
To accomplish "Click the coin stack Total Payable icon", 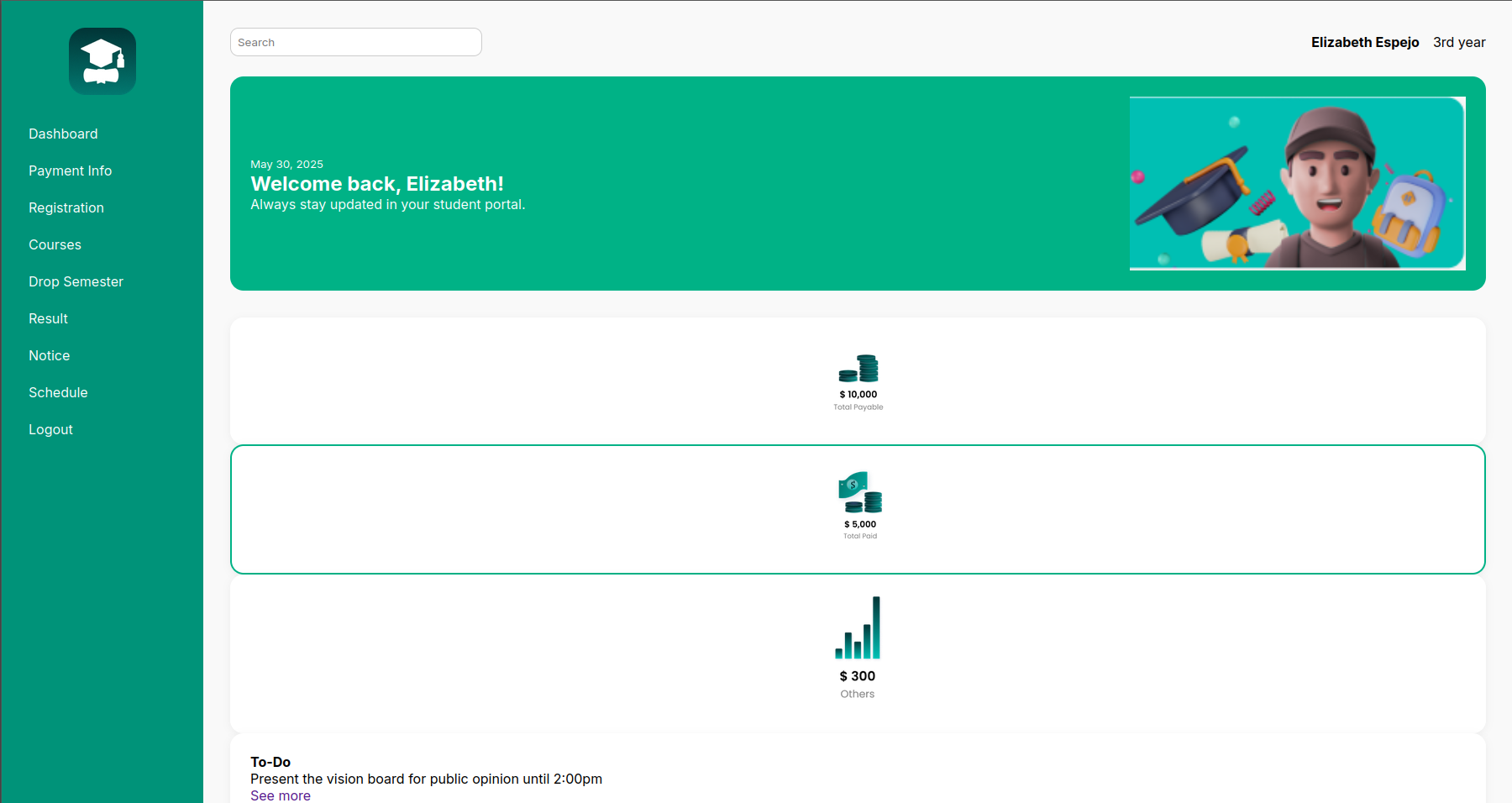I will click(858, 369).
